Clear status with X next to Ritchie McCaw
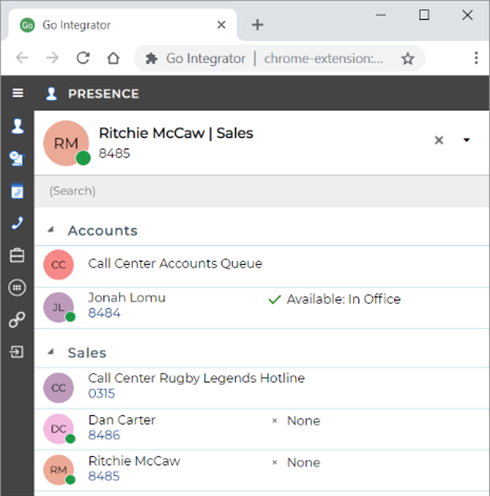This screenshot has width=490, height=496. click(x=439, y=140)
